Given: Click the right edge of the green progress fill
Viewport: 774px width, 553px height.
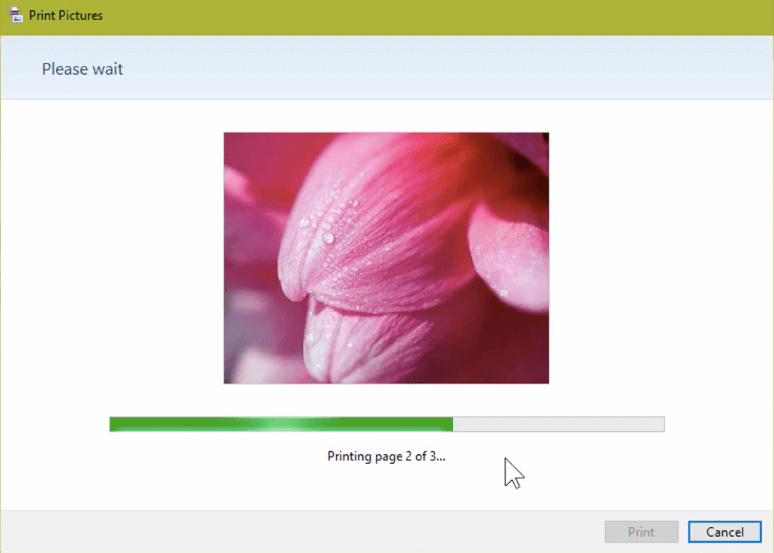Looking at the screenshot, I should click(450, 425).
